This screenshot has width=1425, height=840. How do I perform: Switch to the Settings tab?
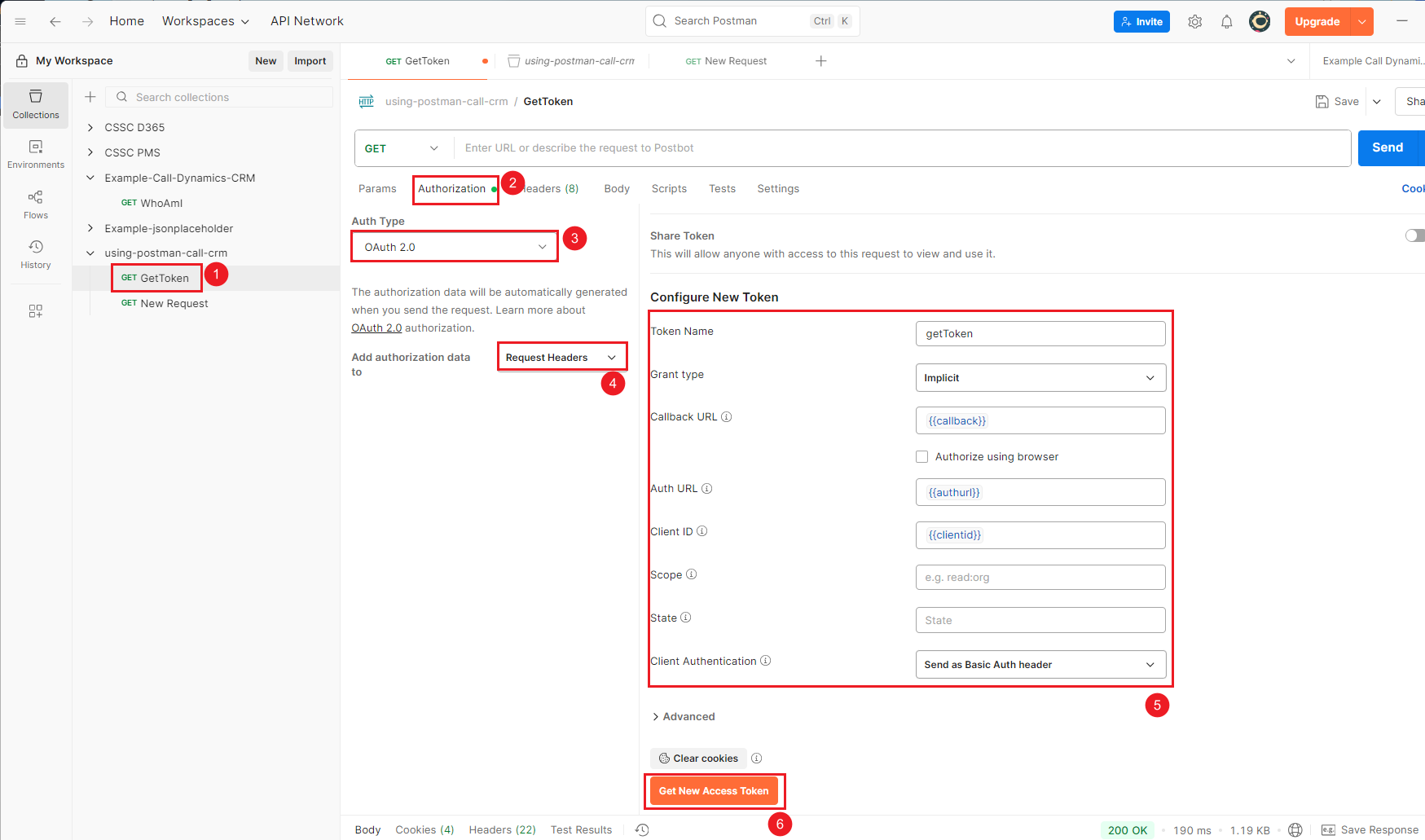[778, 189]
